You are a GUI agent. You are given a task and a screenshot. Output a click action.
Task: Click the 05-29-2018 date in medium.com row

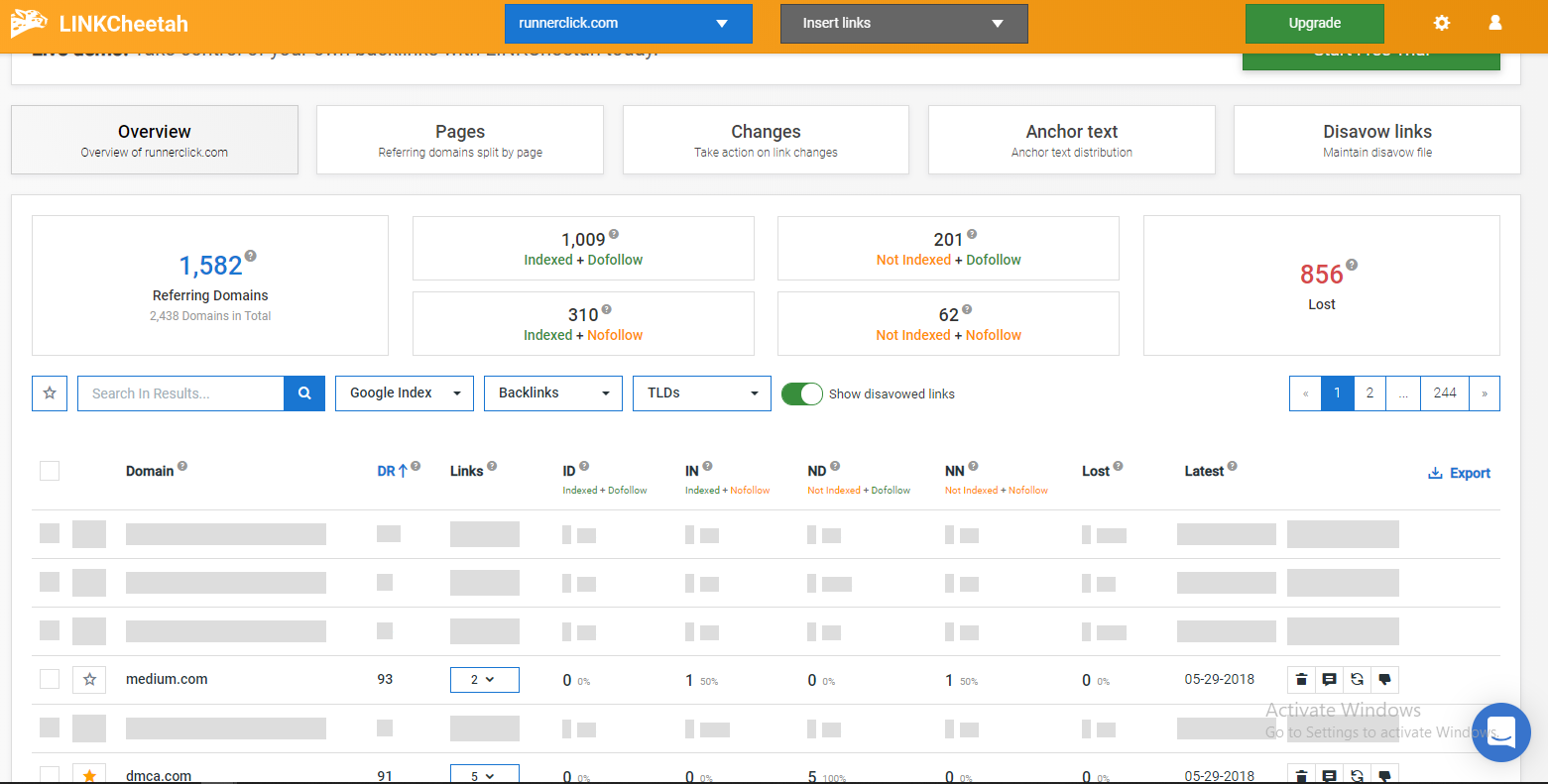coord(1220,679)
